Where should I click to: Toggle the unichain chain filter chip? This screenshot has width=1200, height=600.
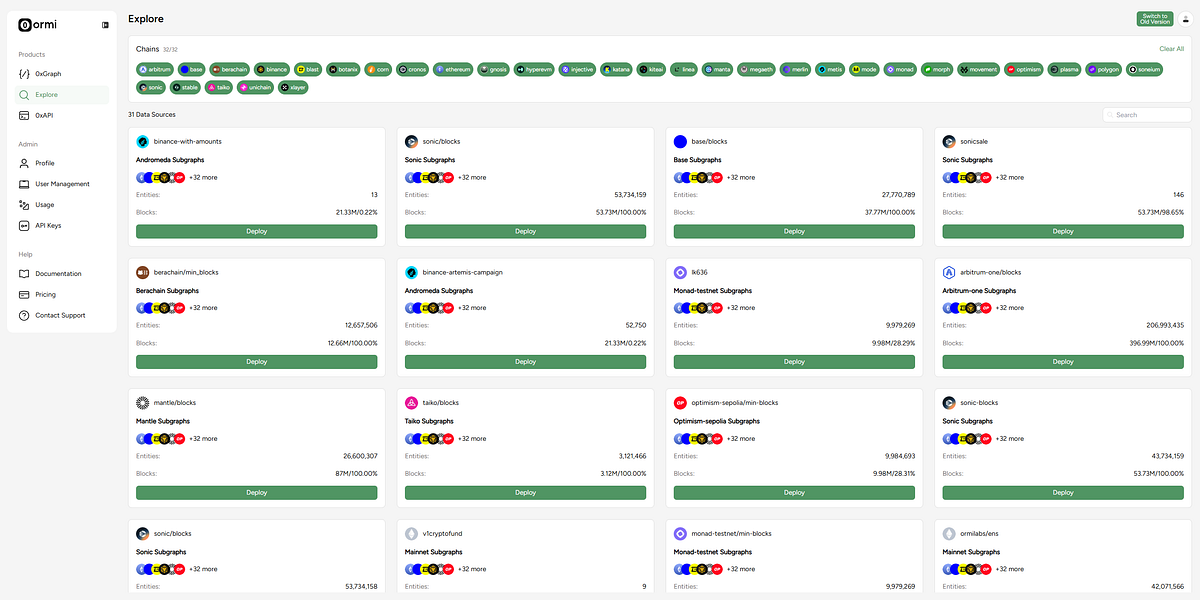(255, 88)
